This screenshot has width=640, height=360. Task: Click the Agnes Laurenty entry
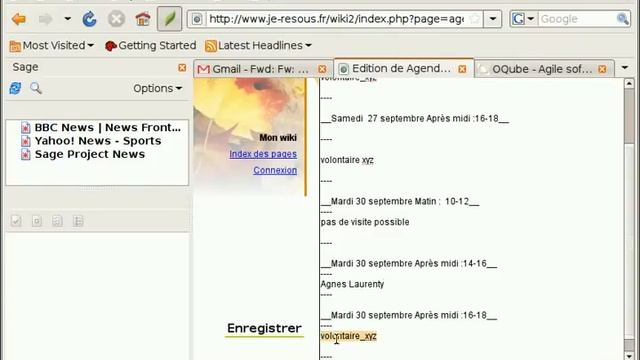pyautogui.click(x=352, y=284)
